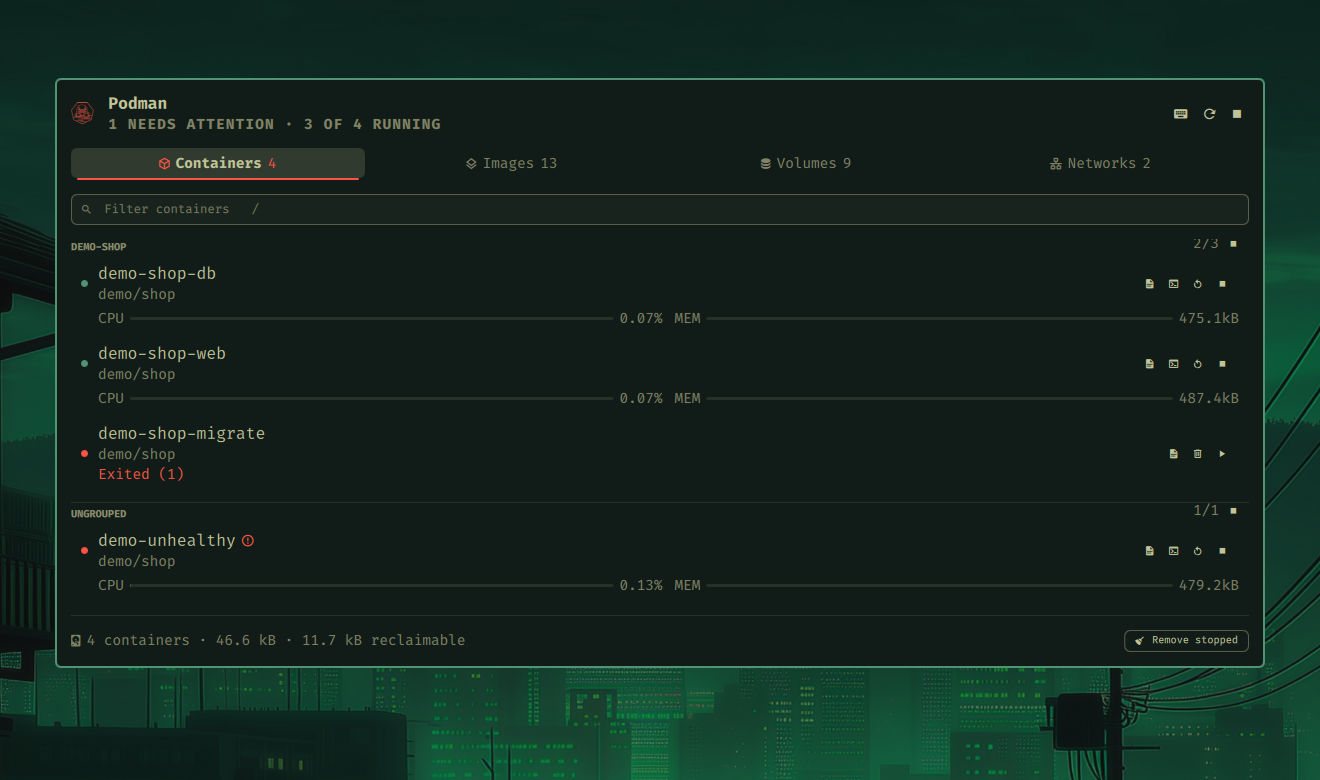Restart the demo-shop-web container
The height and width of the screenshot is (780, 1320).
tap(1198, 364)
